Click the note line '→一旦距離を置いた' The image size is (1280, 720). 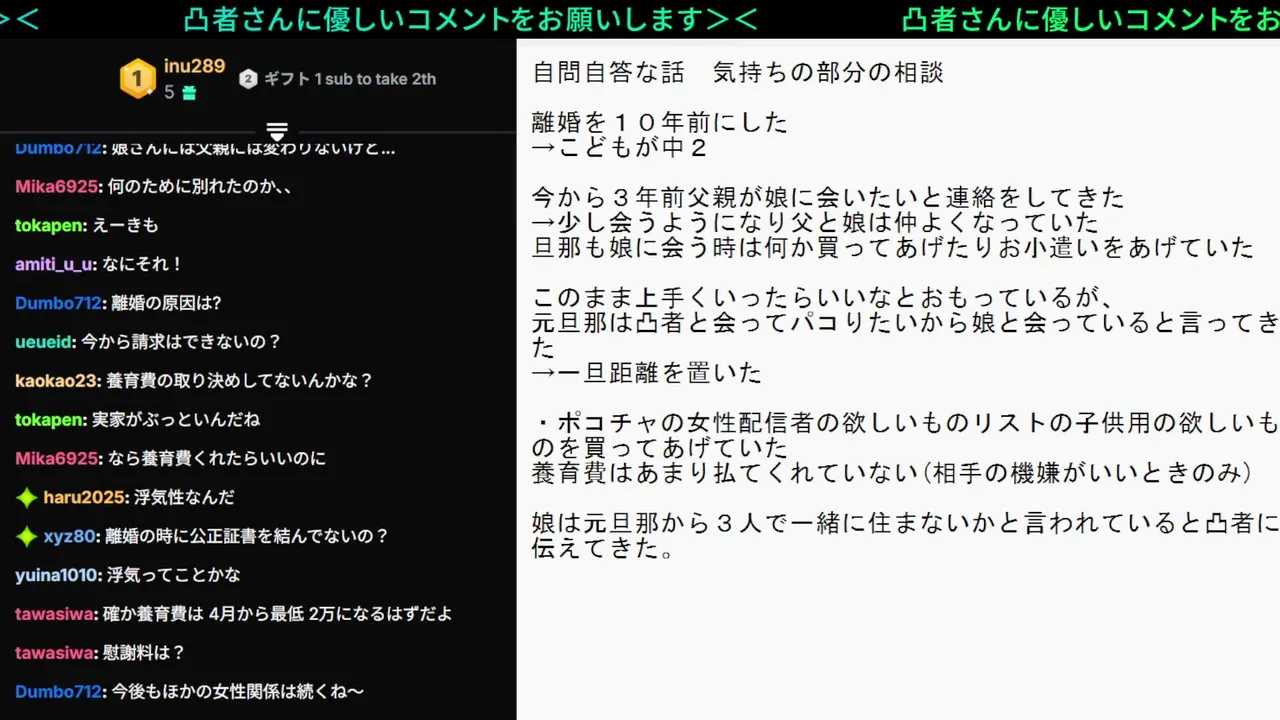(646, 373)
